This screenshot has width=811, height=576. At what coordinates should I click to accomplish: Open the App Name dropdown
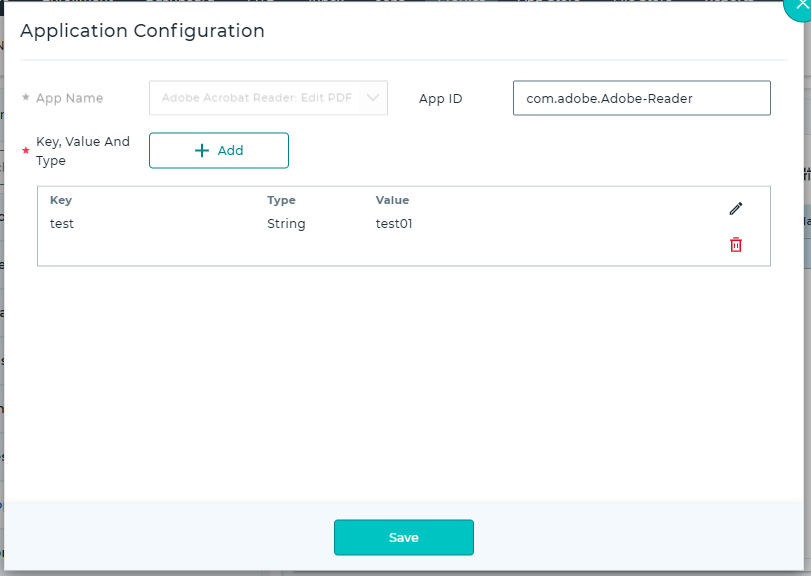click(x=268, y=98)
